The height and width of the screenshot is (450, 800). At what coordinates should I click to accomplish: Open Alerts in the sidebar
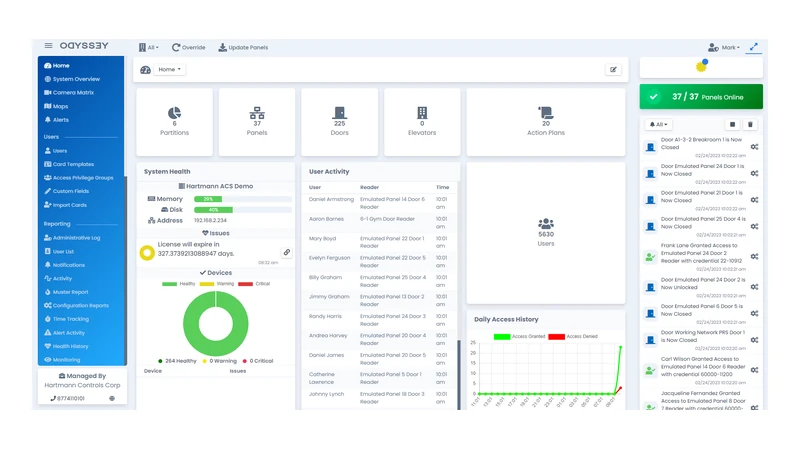click(x=56, y=119)
